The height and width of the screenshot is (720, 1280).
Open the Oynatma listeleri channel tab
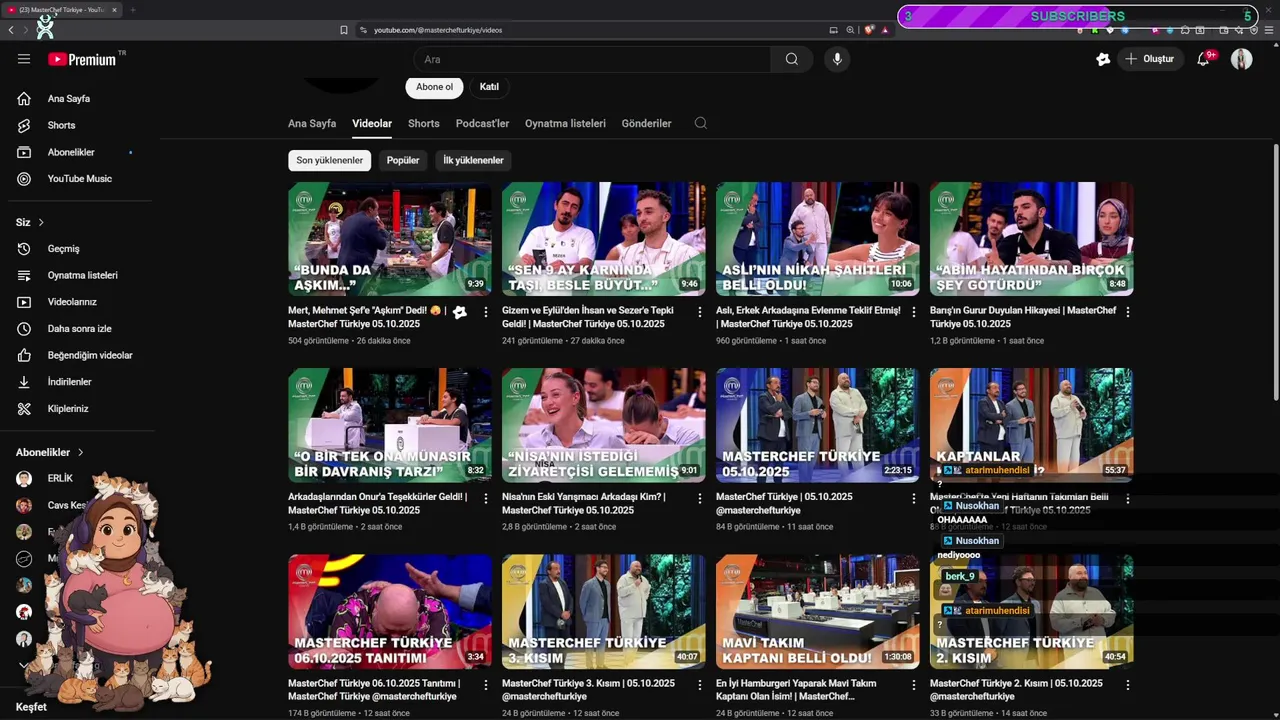click(x=565, y=123)
